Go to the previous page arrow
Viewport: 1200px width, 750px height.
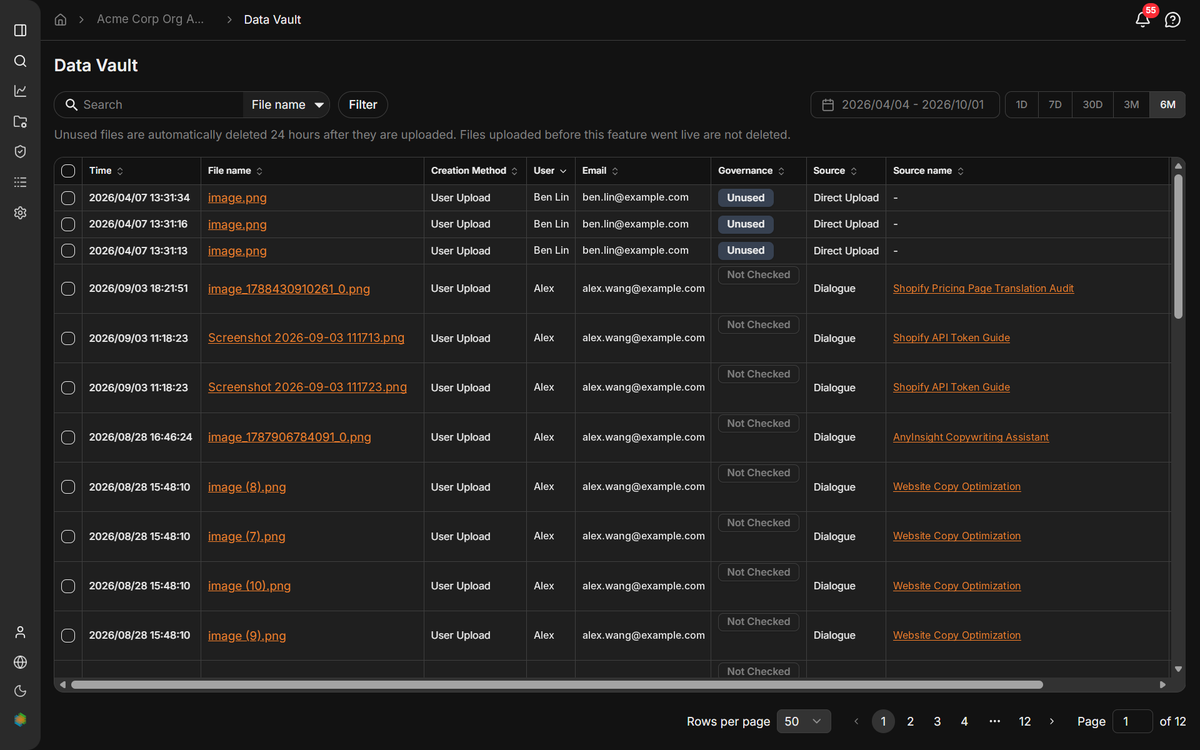click(x=856, y=721)
